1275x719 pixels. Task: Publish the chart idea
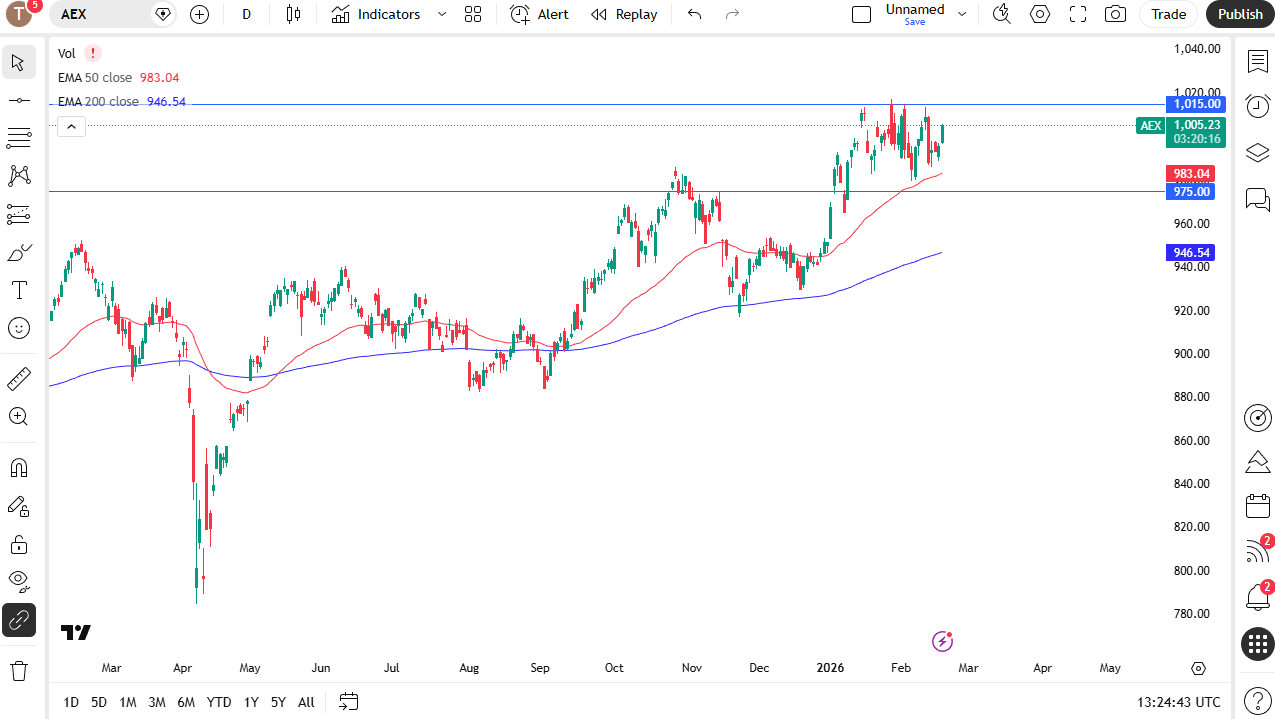coord(1240,14)
